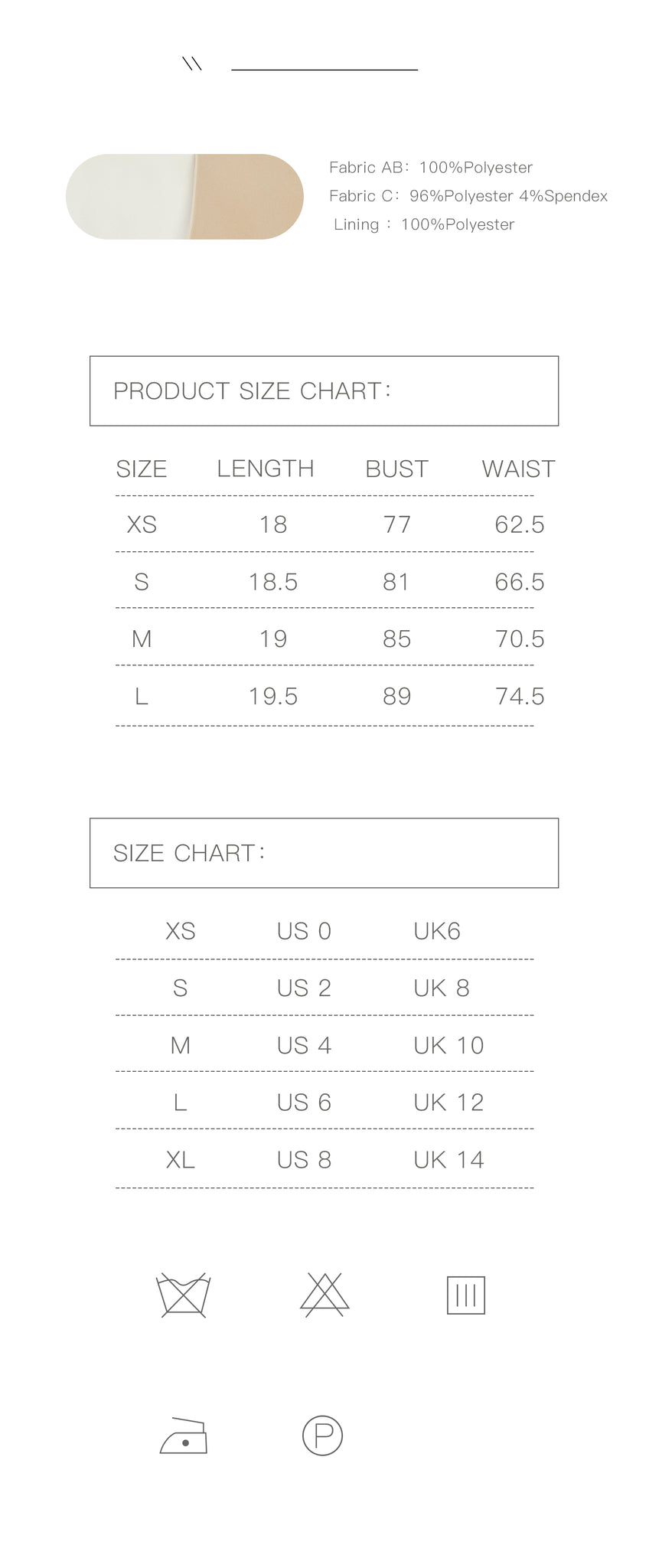Click the UK 14 size entry
649x1568 pixels.
pyautogui.click(x=448, y=1160)
